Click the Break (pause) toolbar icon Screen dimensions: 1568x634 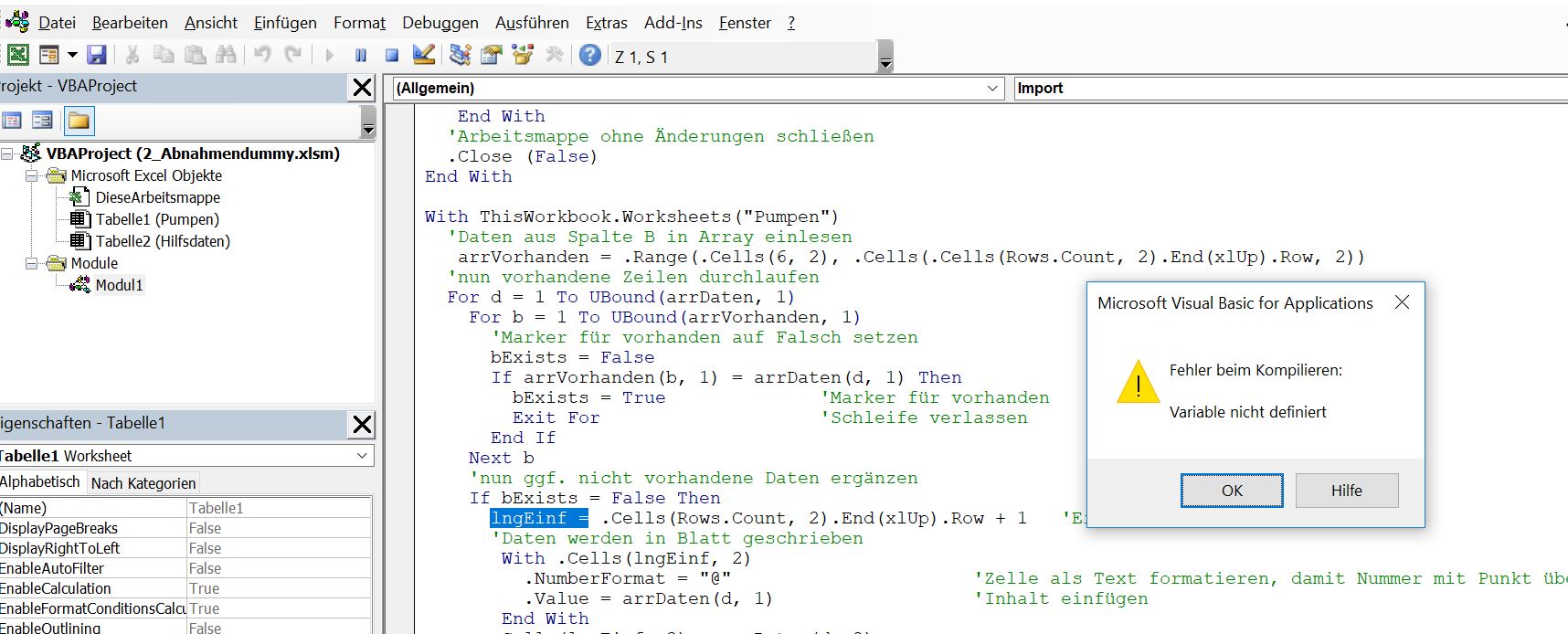coord(361,56)
